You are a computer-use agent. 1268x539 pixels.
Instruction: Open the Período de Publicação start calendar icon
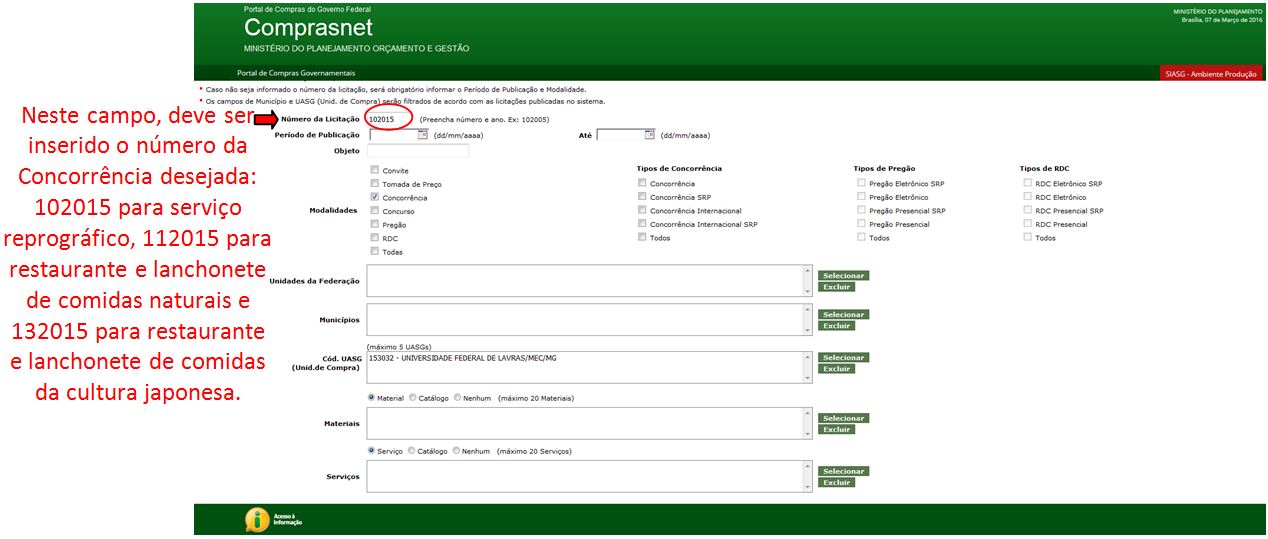tap(423, 135)
